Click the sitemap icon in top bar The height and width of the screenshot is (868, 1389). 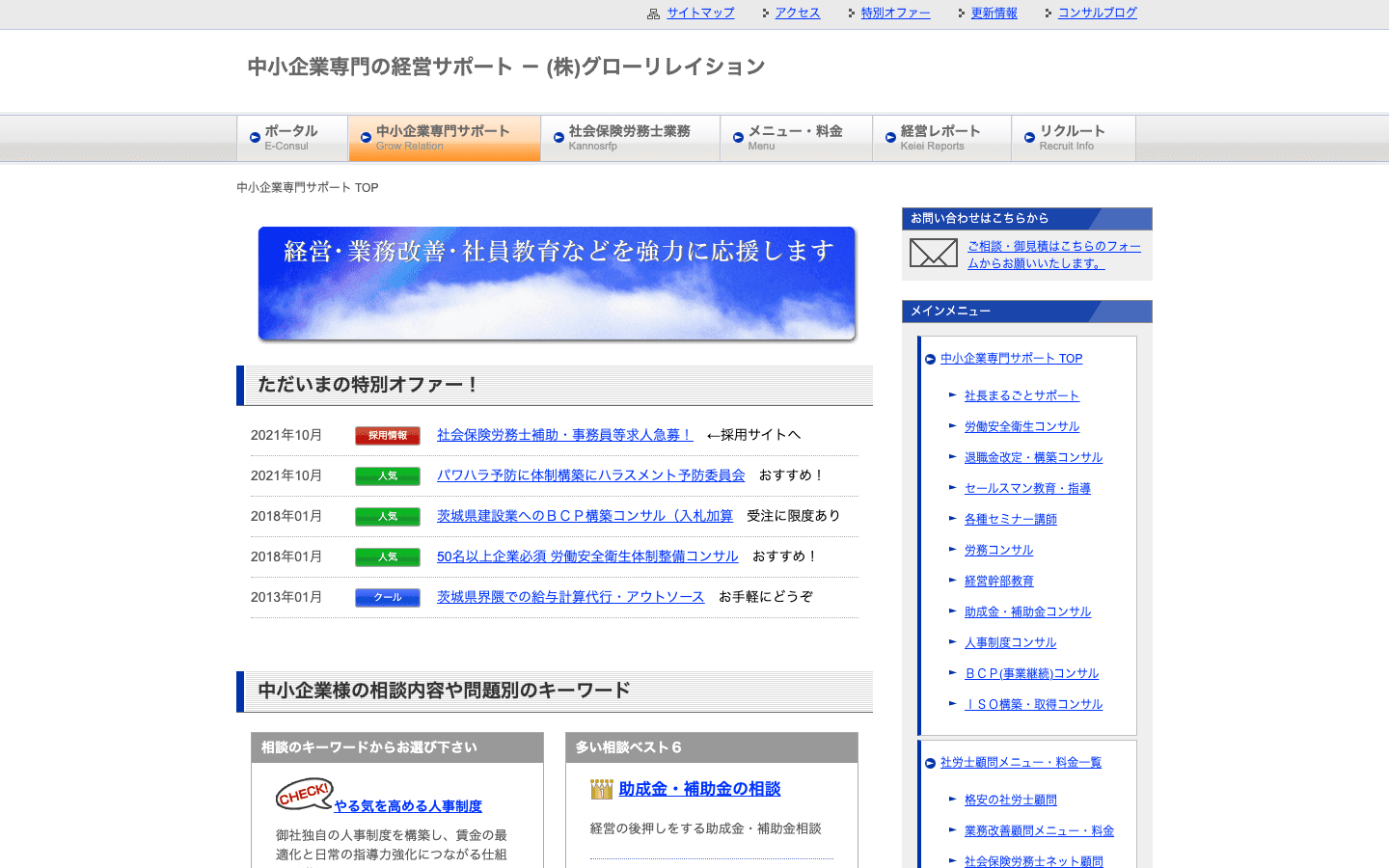click(653, 14)
